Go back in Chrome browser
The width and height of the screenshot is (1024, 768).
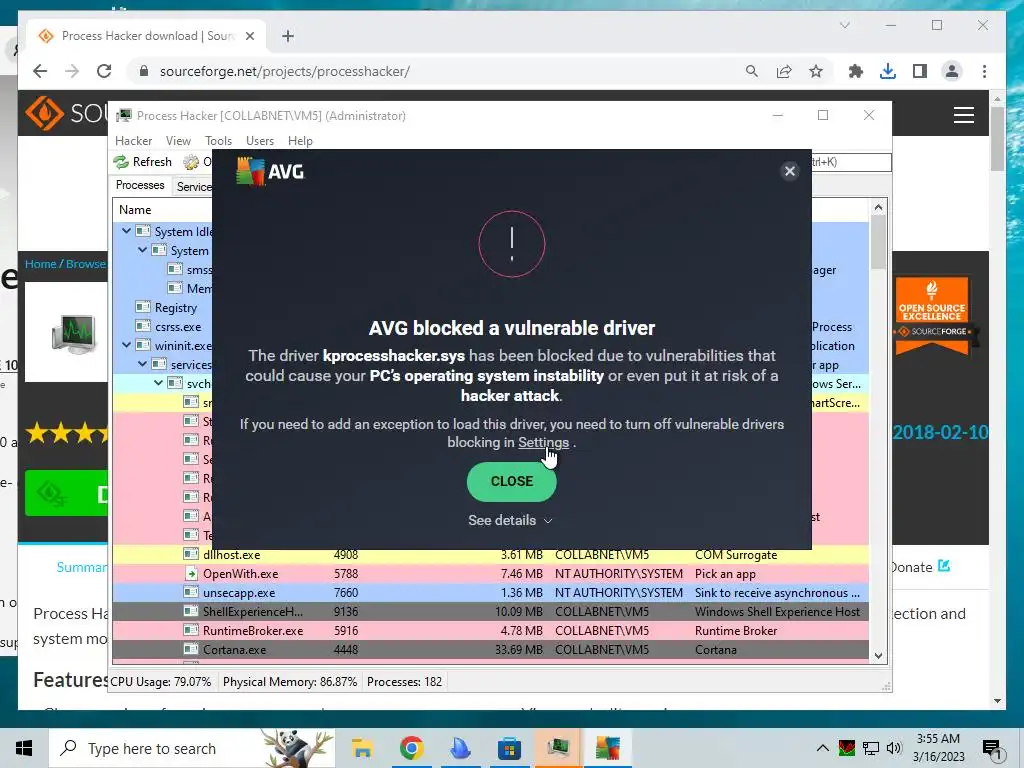coord(40,71)
